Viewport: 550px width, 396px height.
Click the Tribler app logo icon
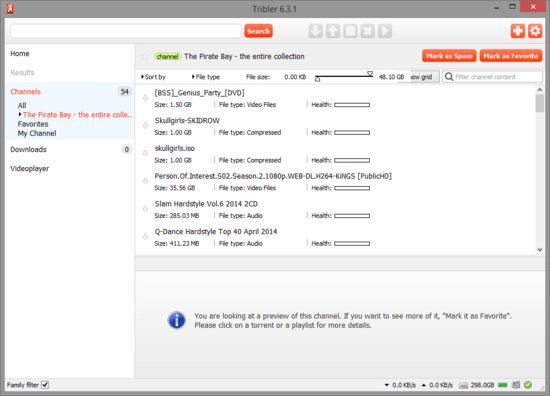pyautogui.click(x=10, y=8)
